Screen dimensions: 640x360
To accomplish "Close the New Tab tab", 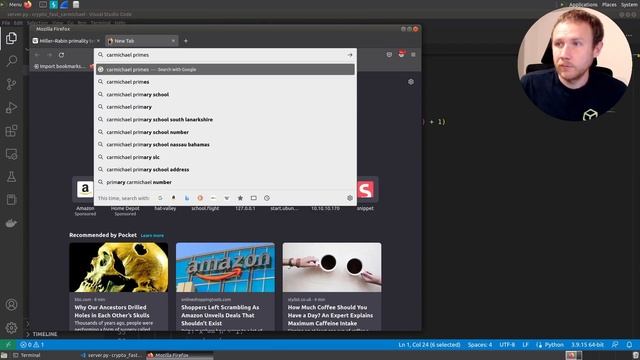I will tap(173, 41).
